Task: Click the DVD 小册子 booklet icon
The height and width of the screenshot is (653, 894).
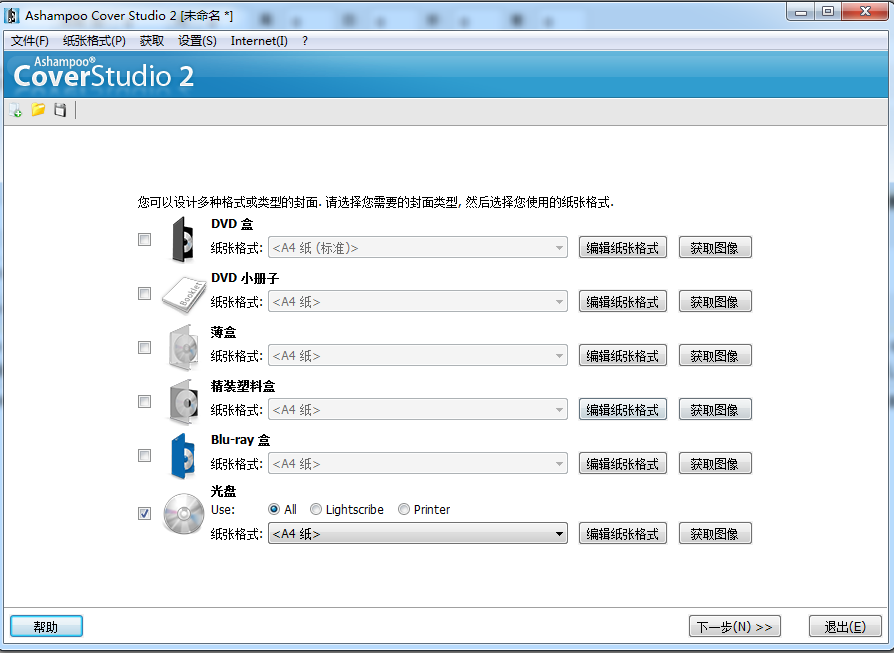Action: 183,294
